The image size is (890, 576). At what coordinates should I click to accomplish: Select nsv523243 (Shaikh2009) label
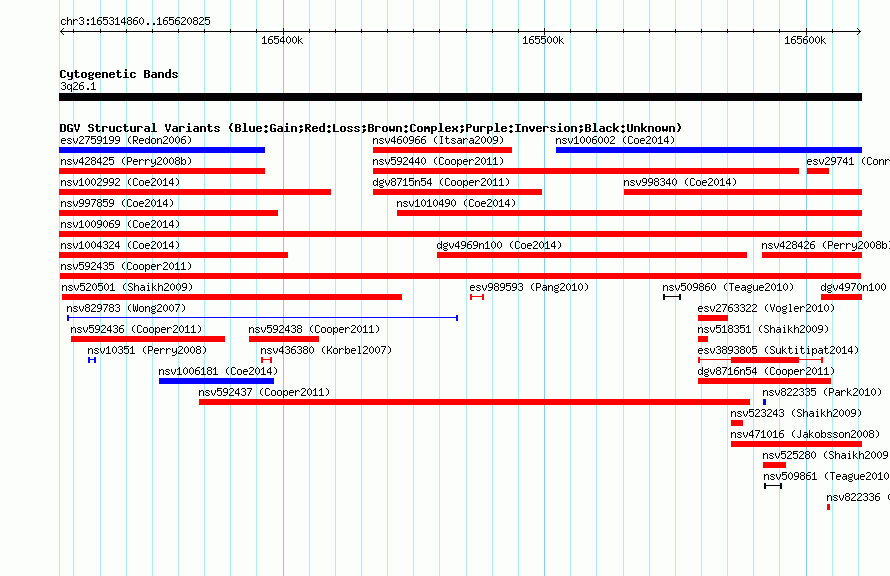click(796, 413)
